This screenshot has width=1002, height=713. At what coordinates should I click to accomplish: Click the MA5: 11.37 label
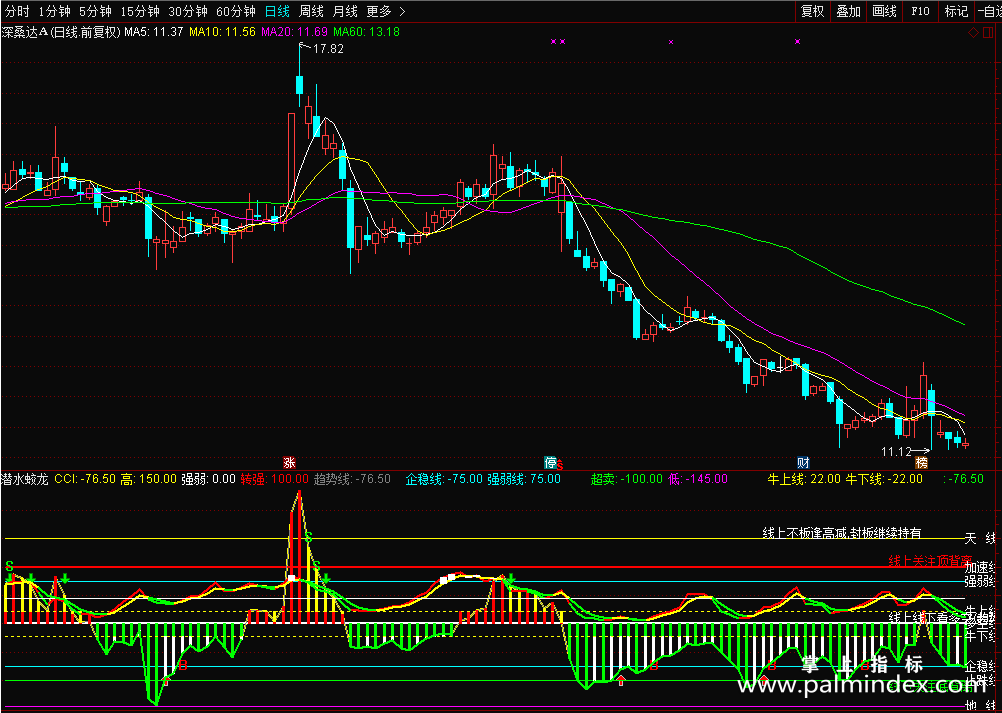point(154,31)
